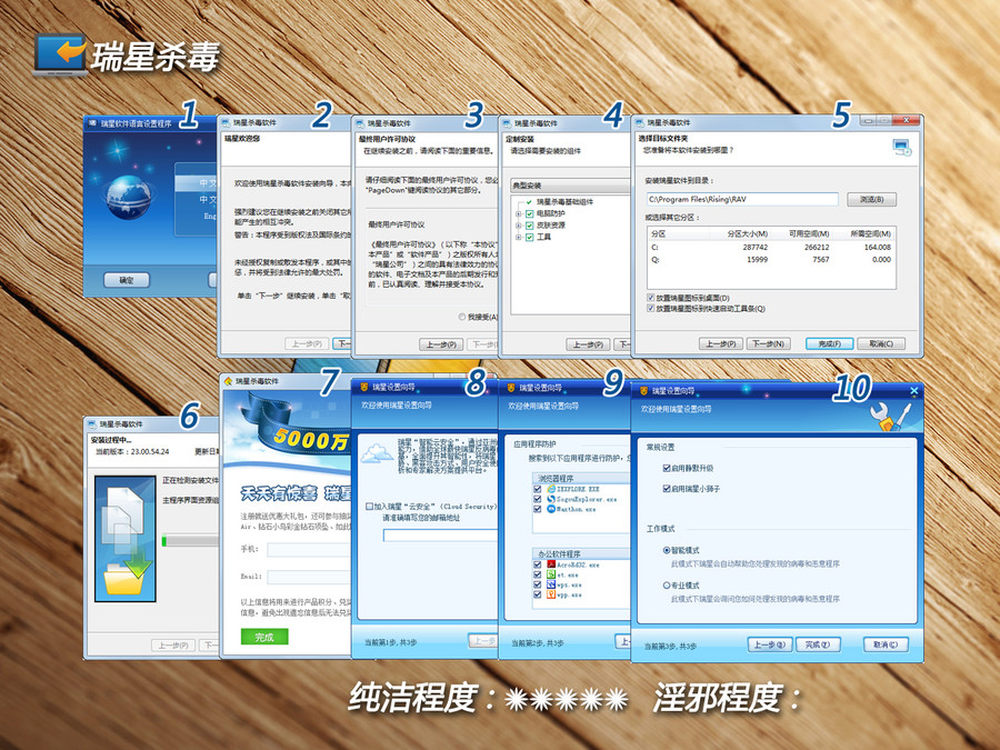1000x750 pixels.
Task: Click the Email input field in window 7
Action: 309,577
